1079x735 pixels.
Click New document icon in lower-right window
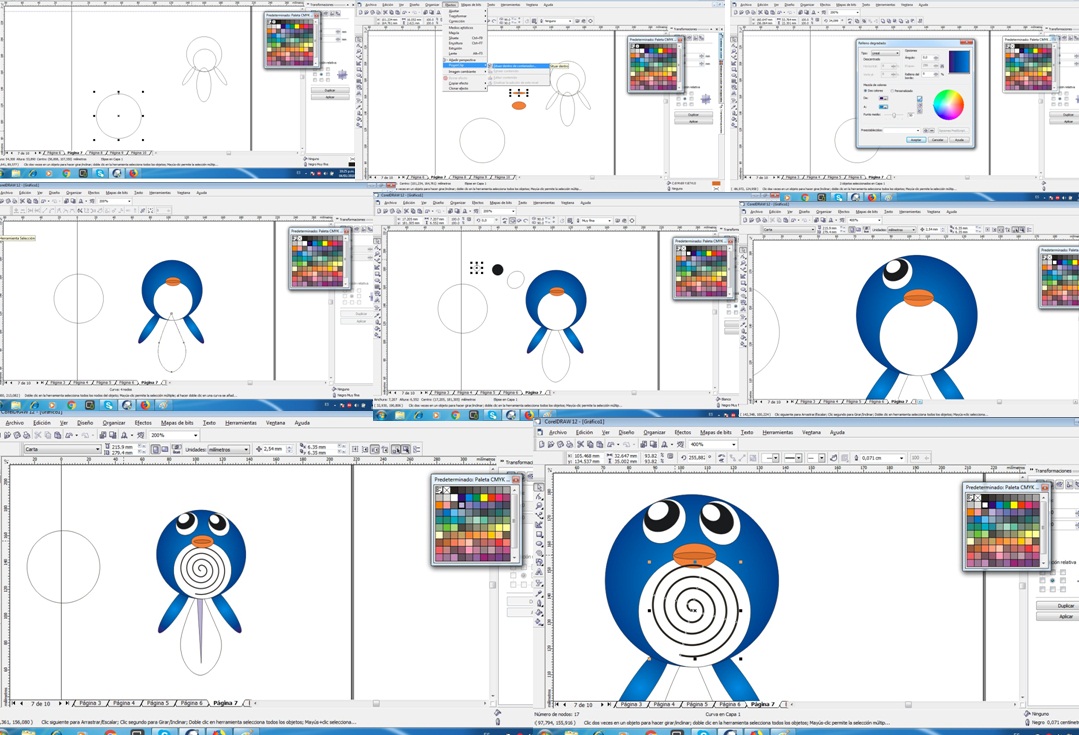[x=542, y=445]
